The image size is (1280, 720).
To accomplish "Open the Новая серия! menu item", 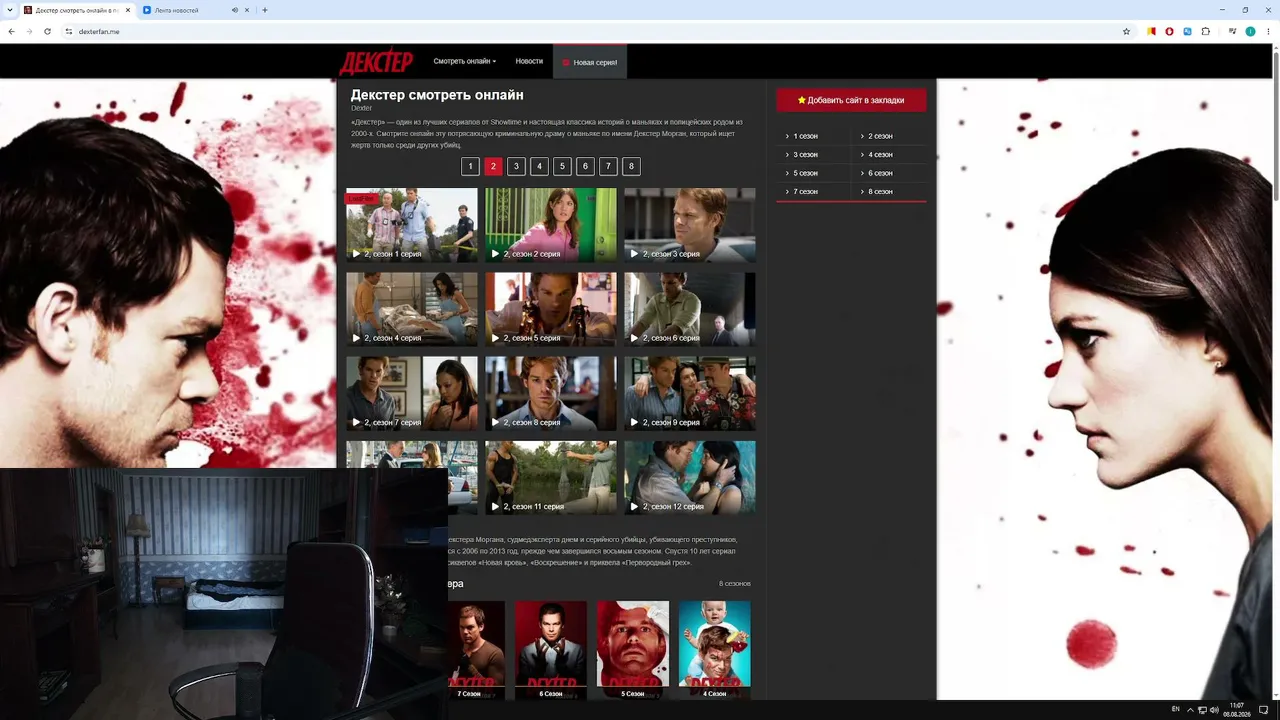I will tap(590, 62).
